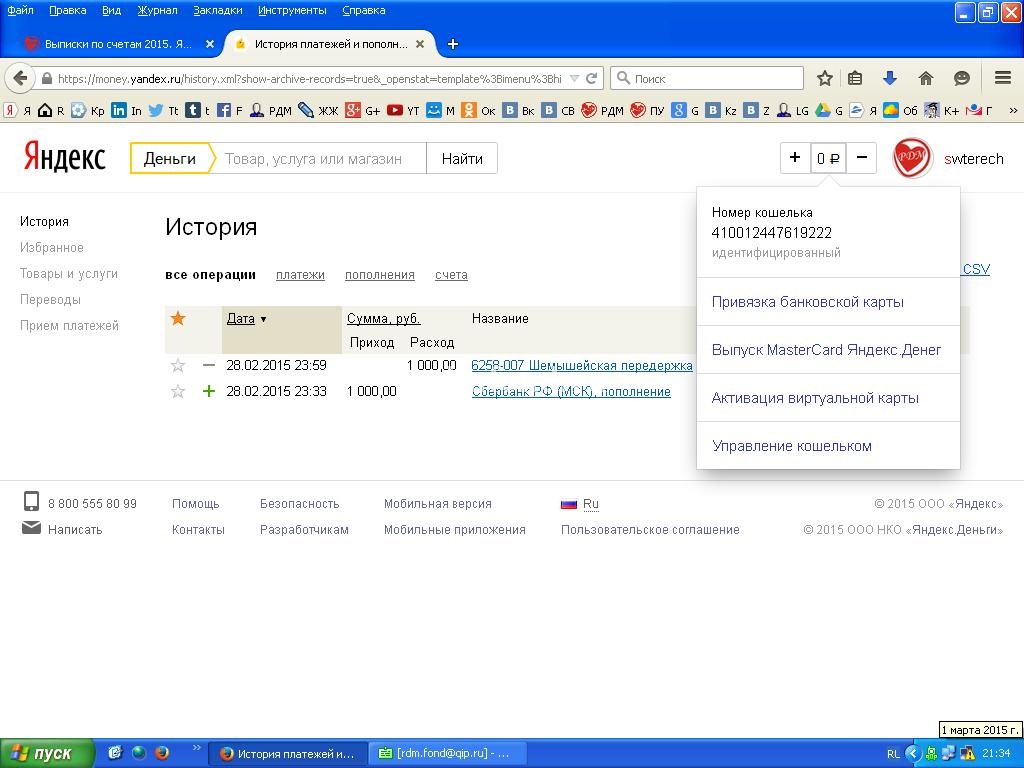Screen dimensions: 1024x768
Task: Star the 23:33 Сбербанк пополнение operation
Action: point(178,392)
